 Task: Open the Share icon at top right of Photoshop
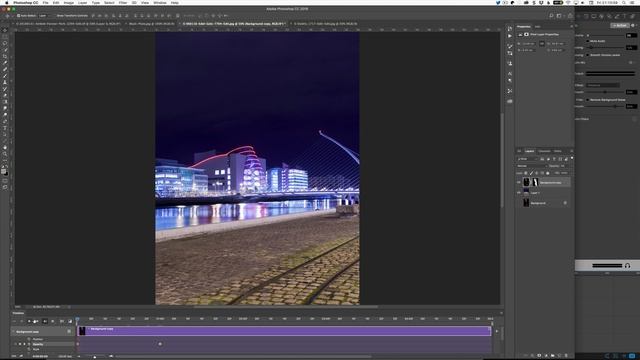(570, 16)
